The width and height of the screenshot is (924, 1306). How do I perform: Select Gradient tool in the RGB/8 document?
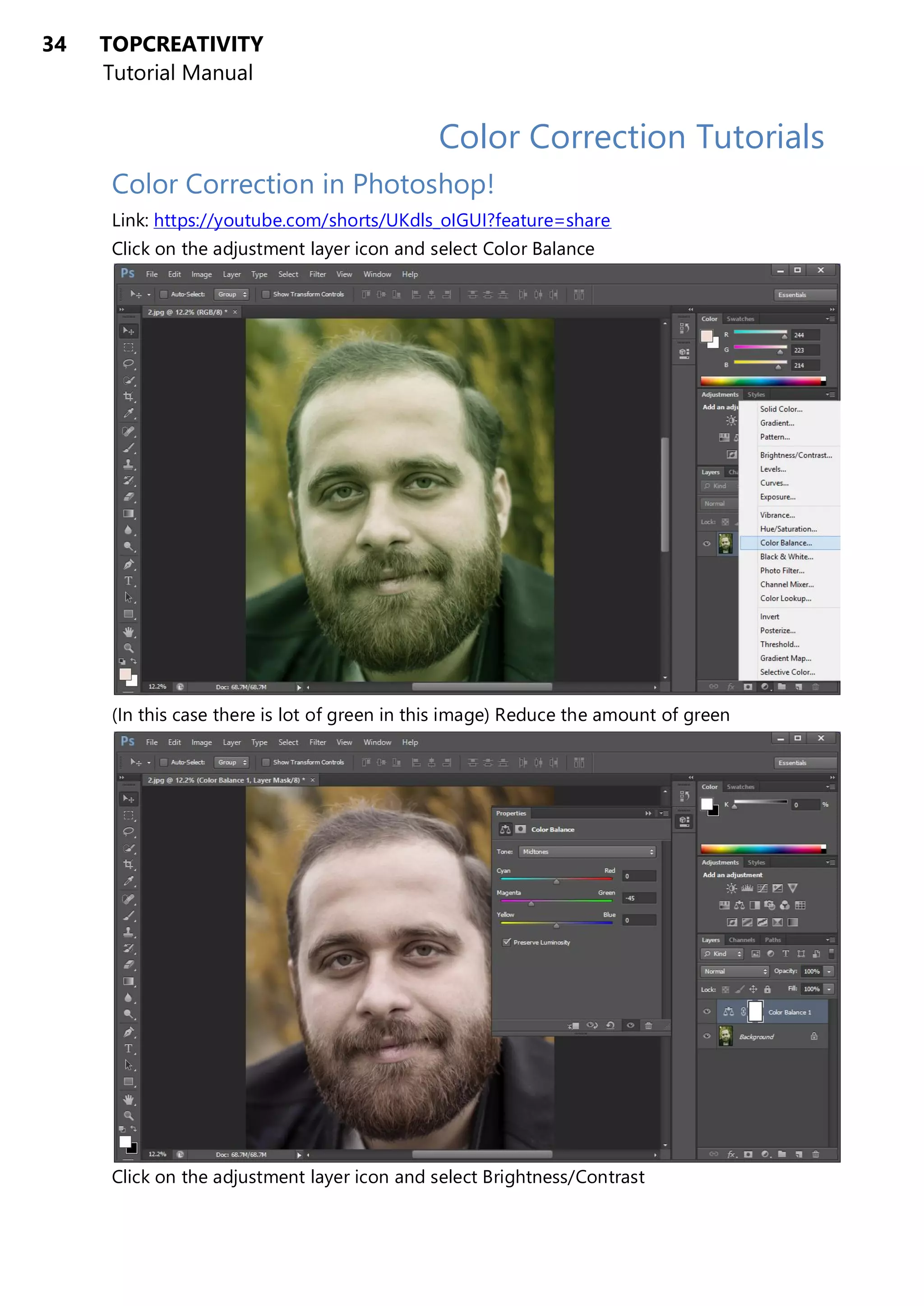coord(129,514)
